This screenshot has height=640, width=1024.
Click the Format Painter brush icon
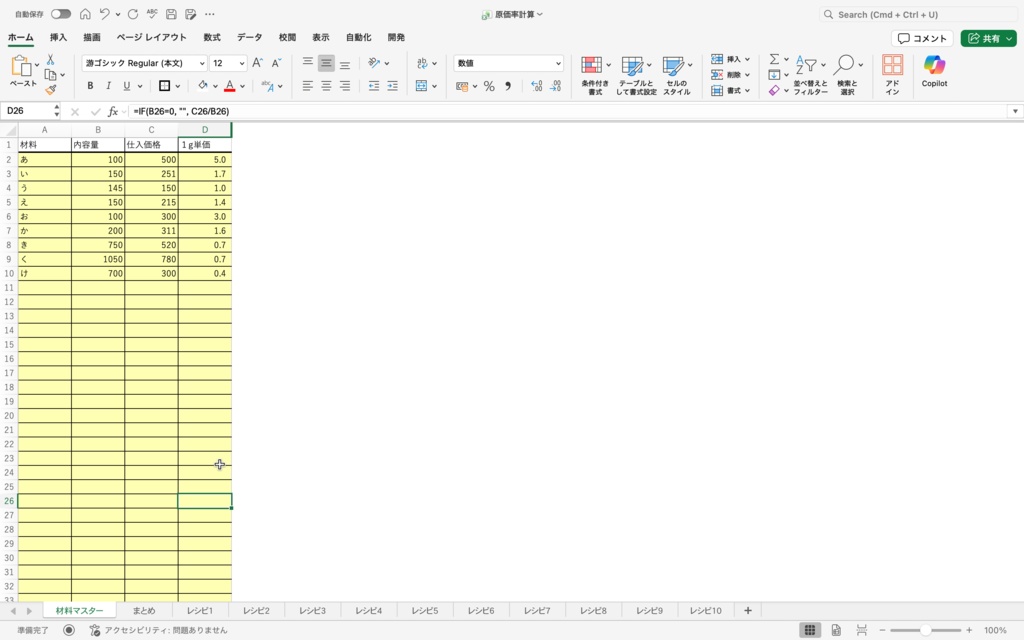[x=50, y=89]
